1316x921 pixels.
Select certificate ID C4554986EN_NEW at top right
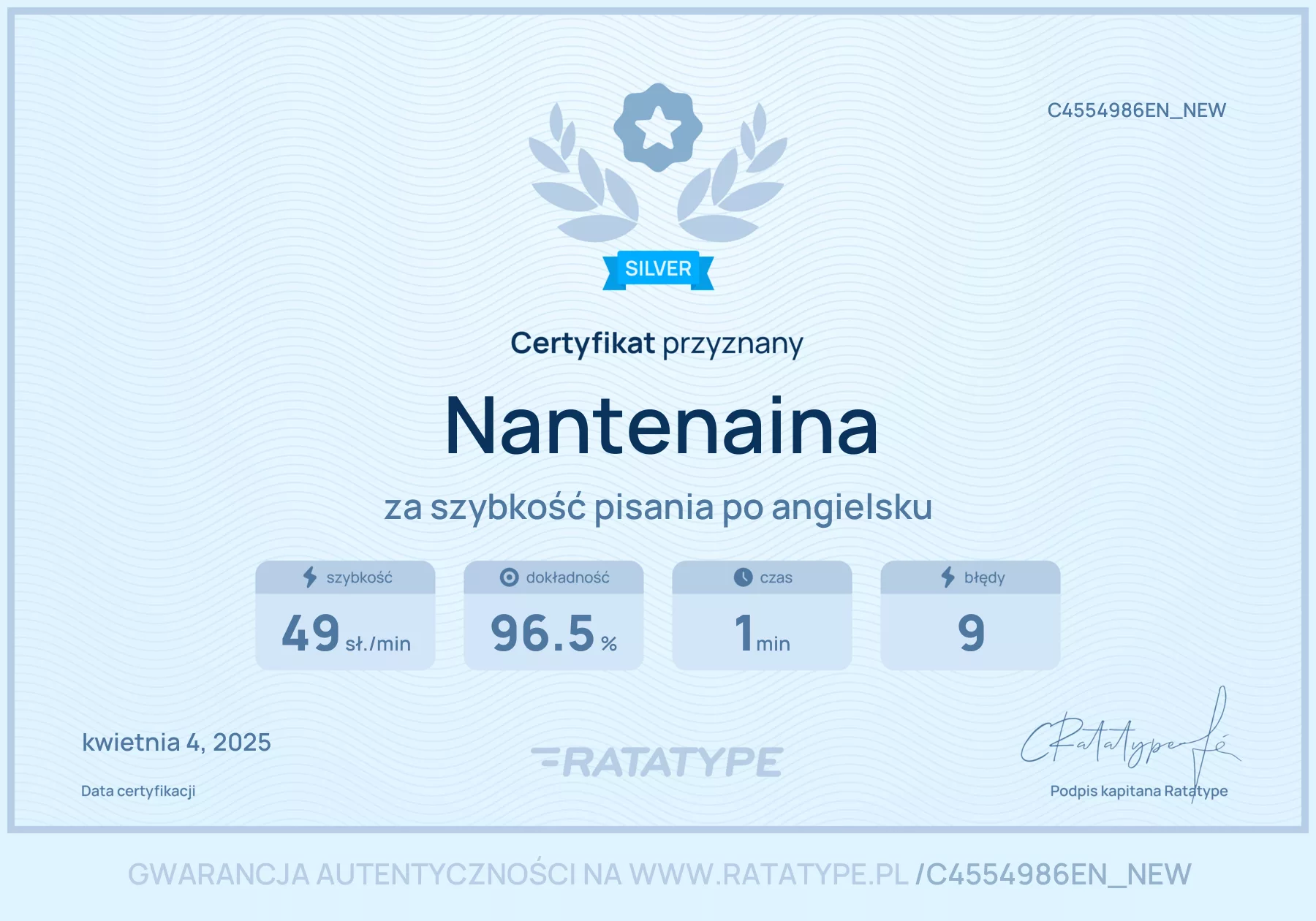tap(1136, 110)
